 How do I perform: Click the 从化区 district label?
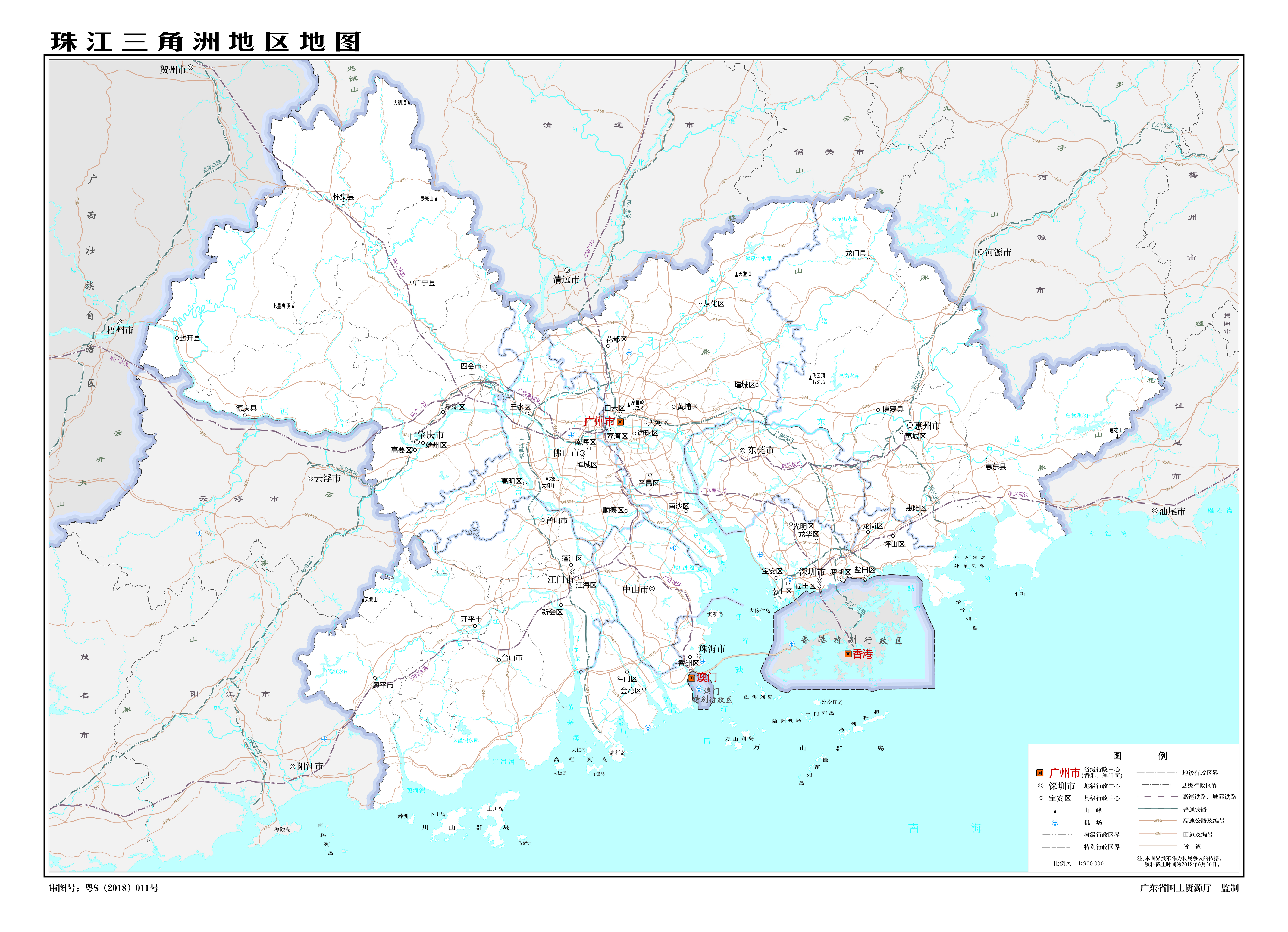714,304
